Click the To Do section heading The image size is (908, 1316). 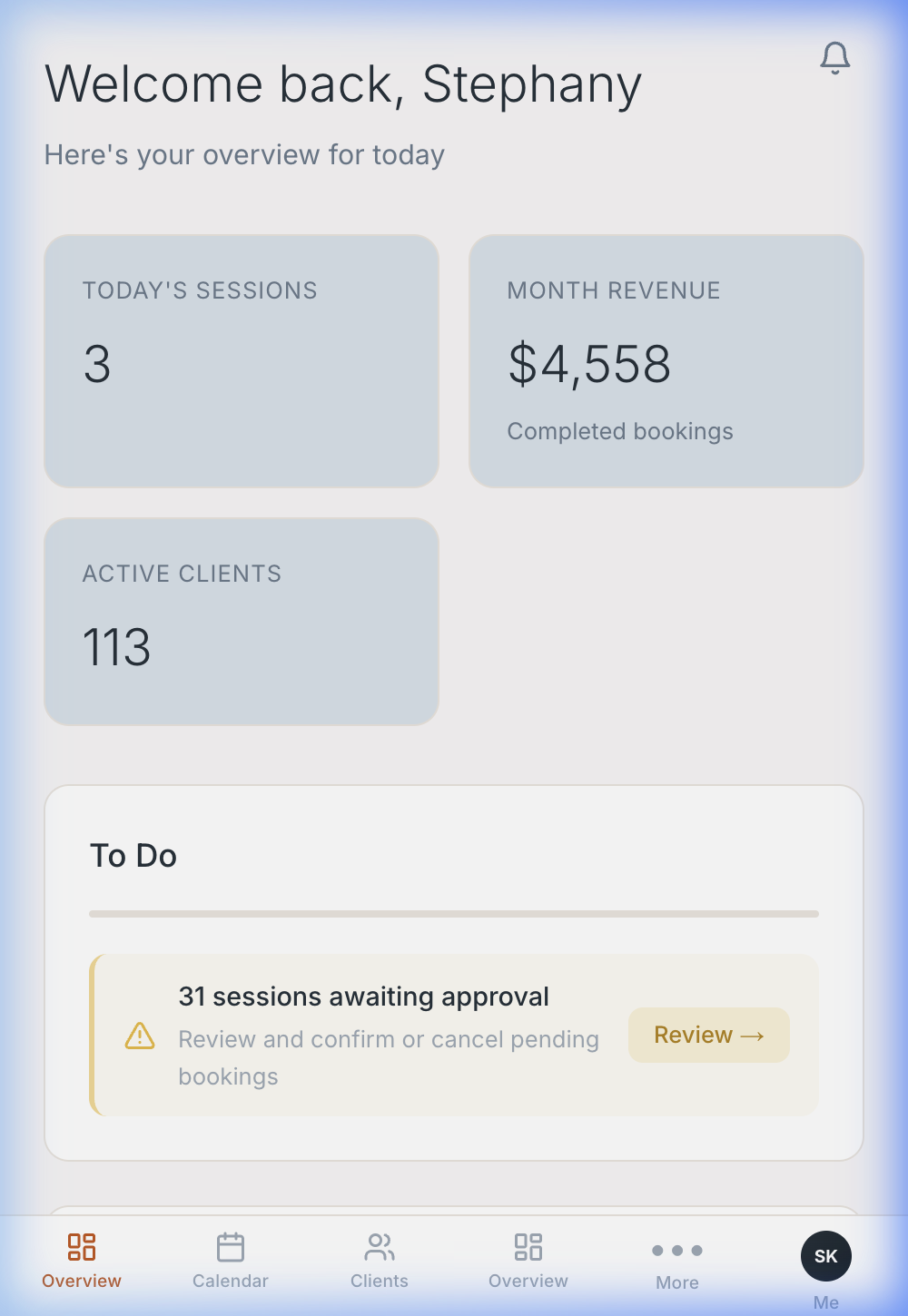[133, 856]
